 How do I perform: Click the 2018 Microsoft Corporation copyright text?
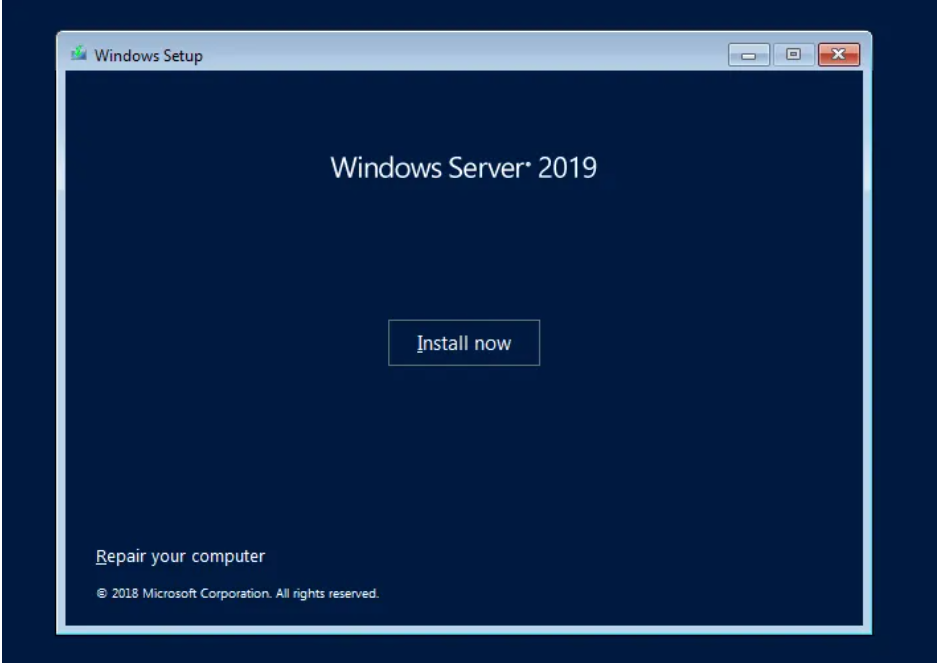coord(238,593)
